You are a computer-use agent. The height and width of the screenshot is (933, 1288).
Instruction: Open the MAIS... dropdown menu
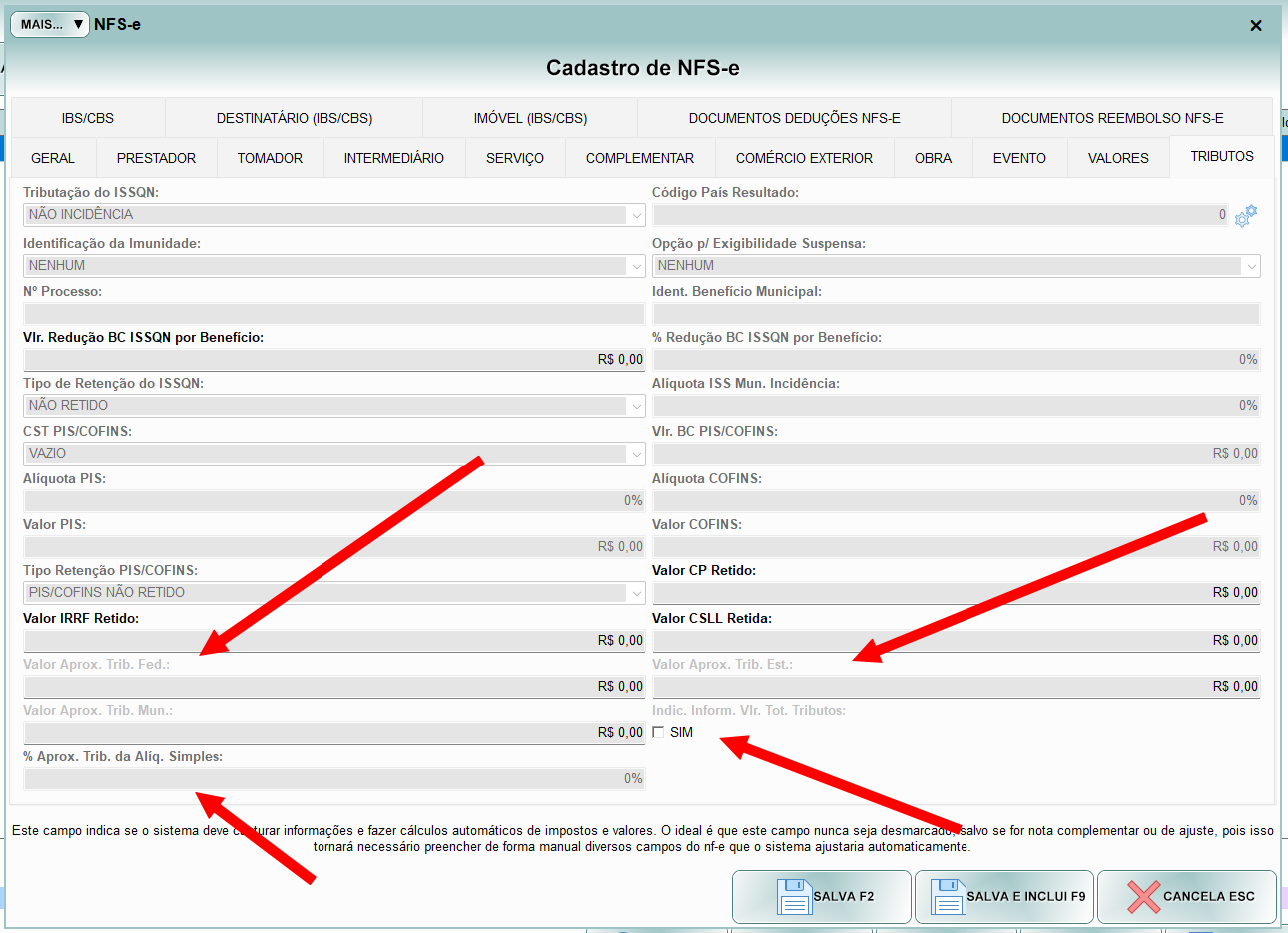[50, 24]
